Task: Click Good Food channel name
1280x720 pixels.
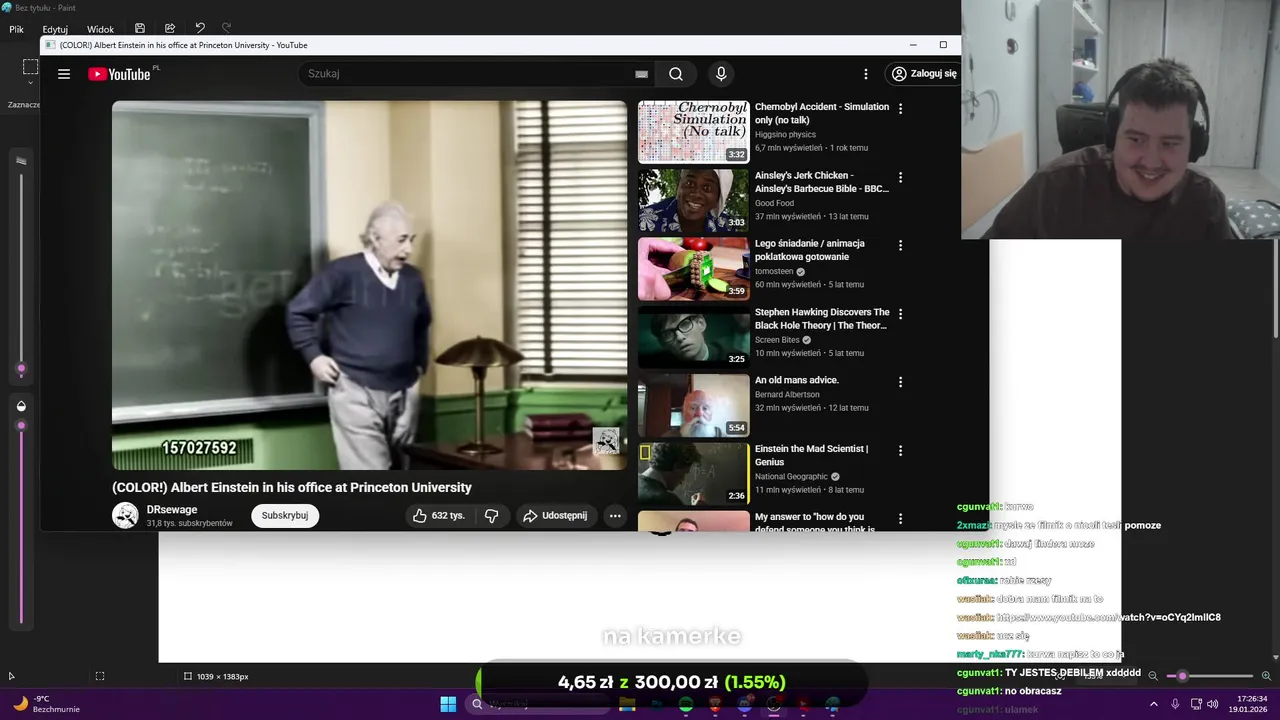Action: click(774, 203)
